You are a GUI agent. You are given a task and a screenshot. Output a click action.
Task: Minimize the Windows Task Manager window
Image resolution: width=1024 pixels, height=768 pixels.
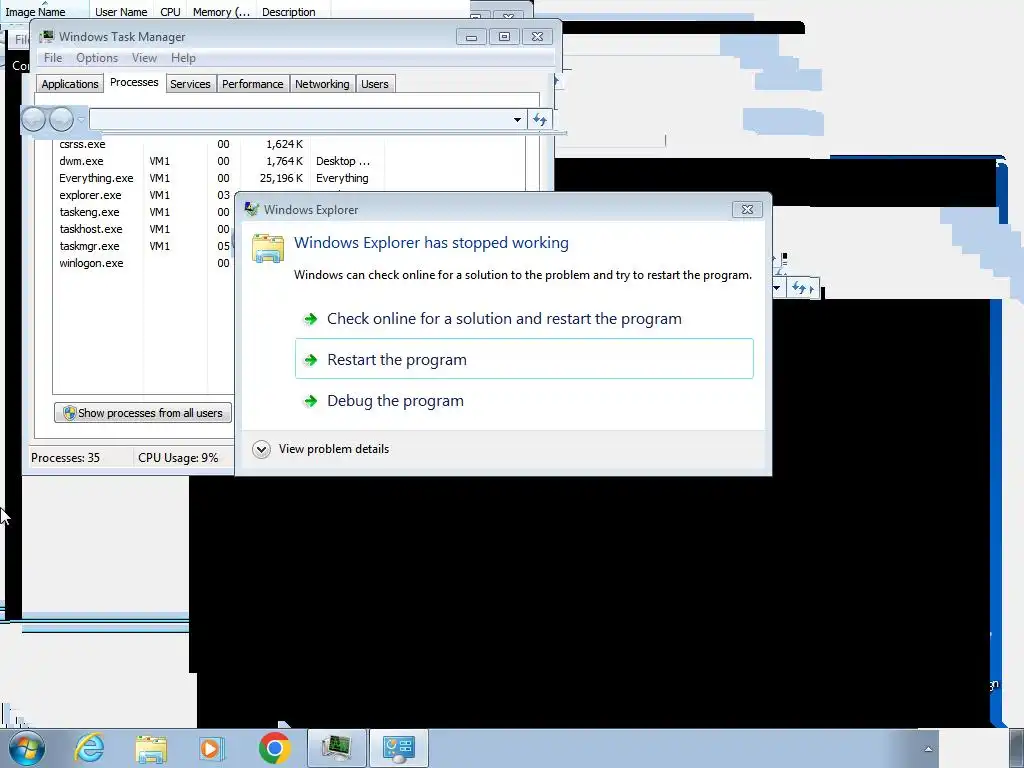click(x=472, y=37)
